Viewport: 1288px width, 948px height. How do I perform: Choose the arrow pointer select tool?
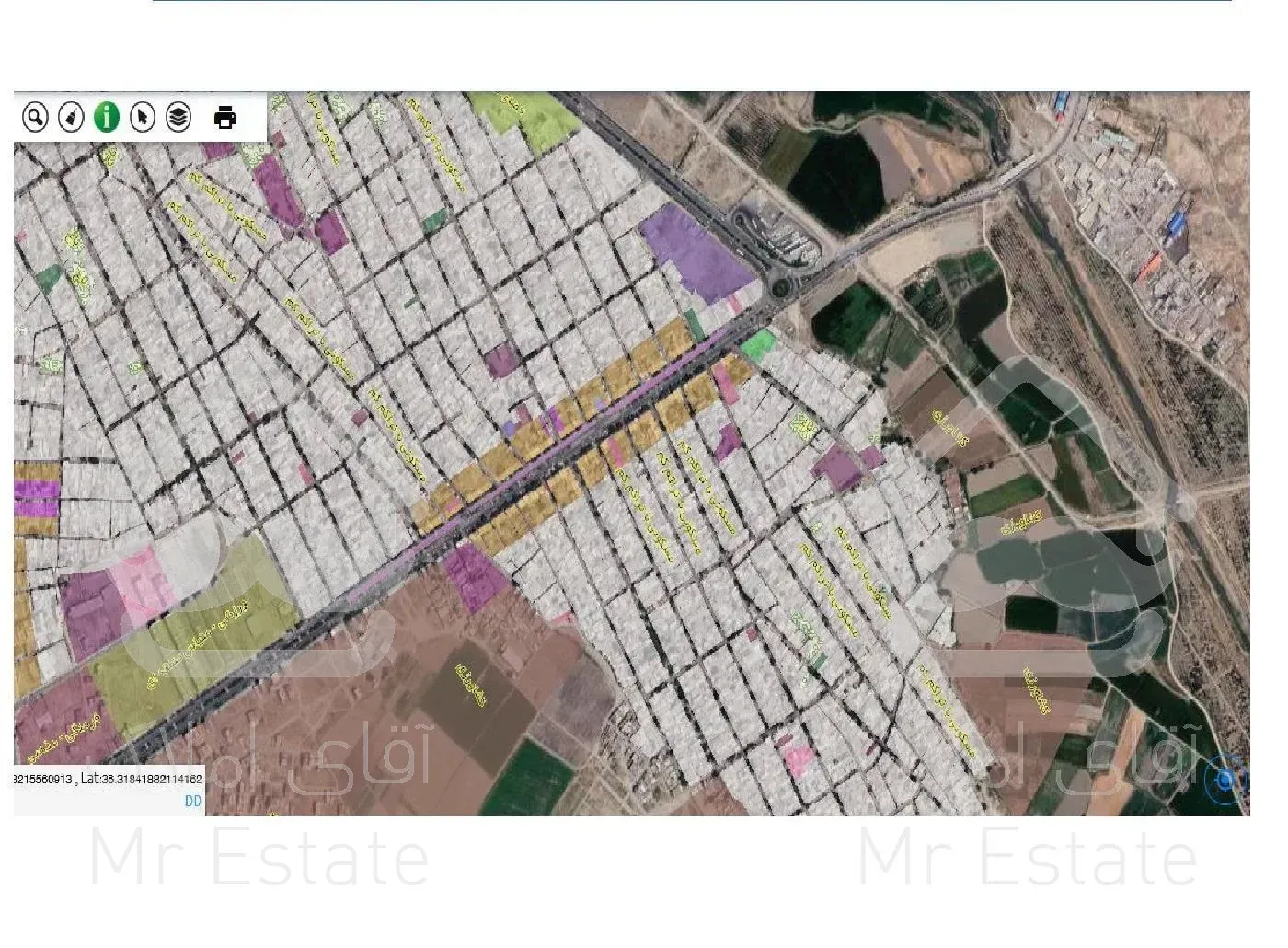coord(142,117)
